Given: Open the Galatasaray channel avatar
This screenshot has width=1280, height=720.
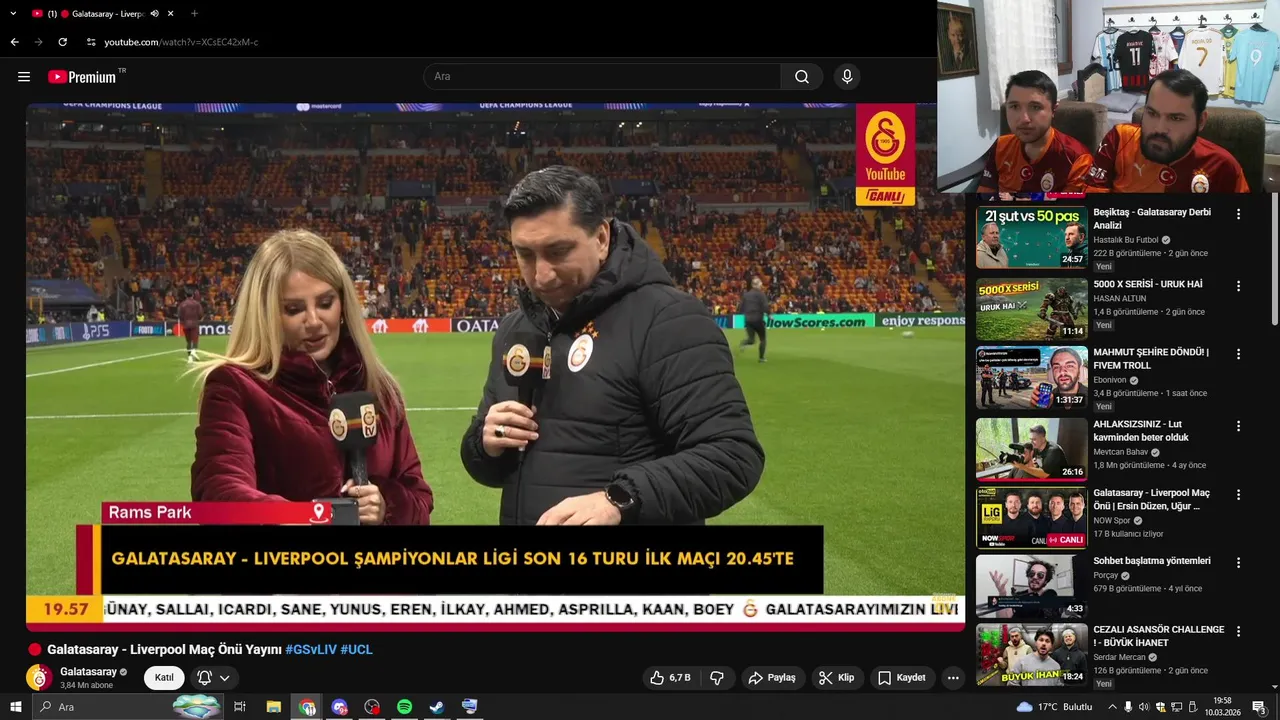Looking at the screenshot, I should pyautogui.click(x=39, y=677).
